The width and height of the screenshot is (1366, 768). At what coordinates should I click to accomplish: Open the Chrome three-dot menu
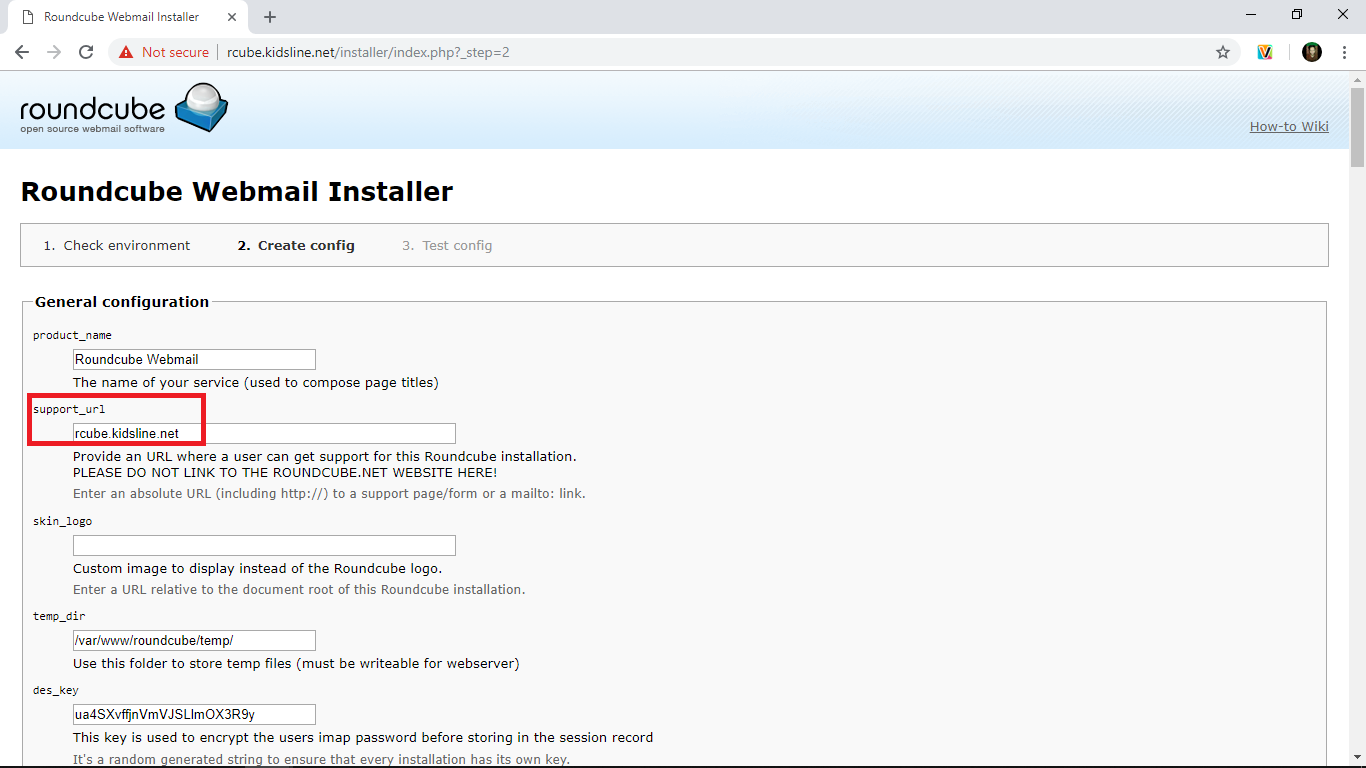pos(1344,52)
